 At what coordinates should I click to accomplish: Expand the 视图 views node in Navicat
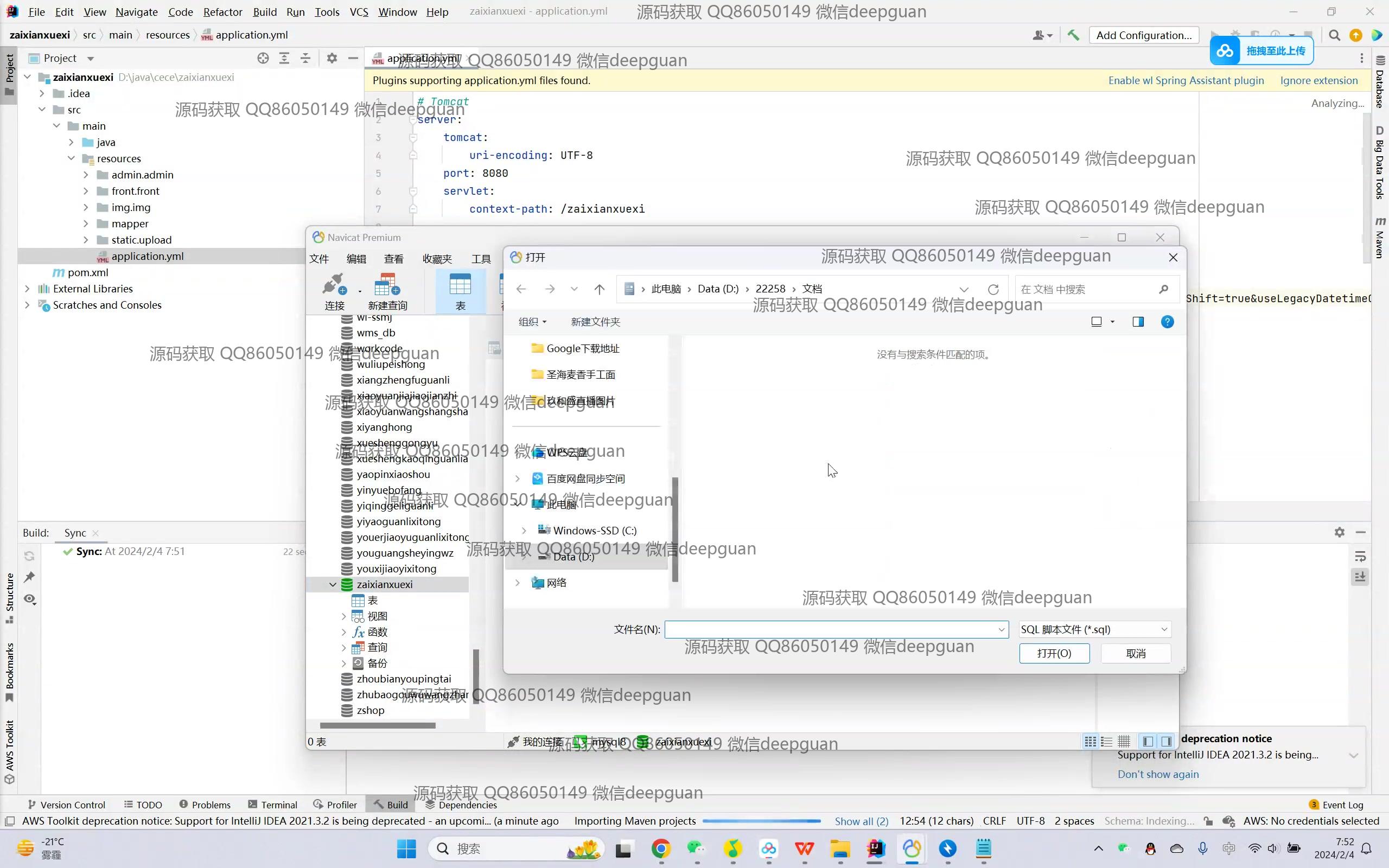(x=344, y=616)
